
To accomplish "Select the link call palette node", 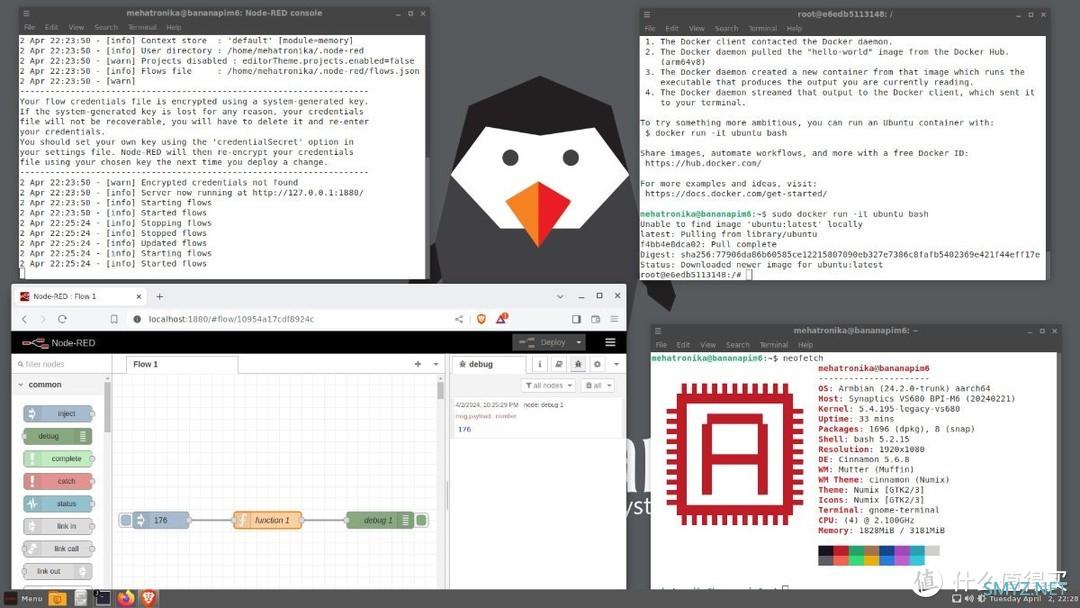I will point(59,548).
